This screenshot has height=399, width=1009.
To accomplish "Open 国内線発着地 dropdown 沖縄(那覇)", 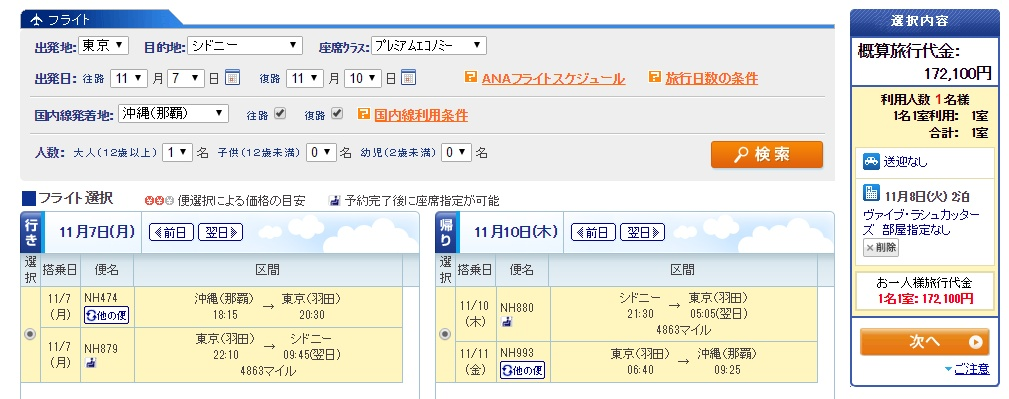I will click(x=173, y=114).
